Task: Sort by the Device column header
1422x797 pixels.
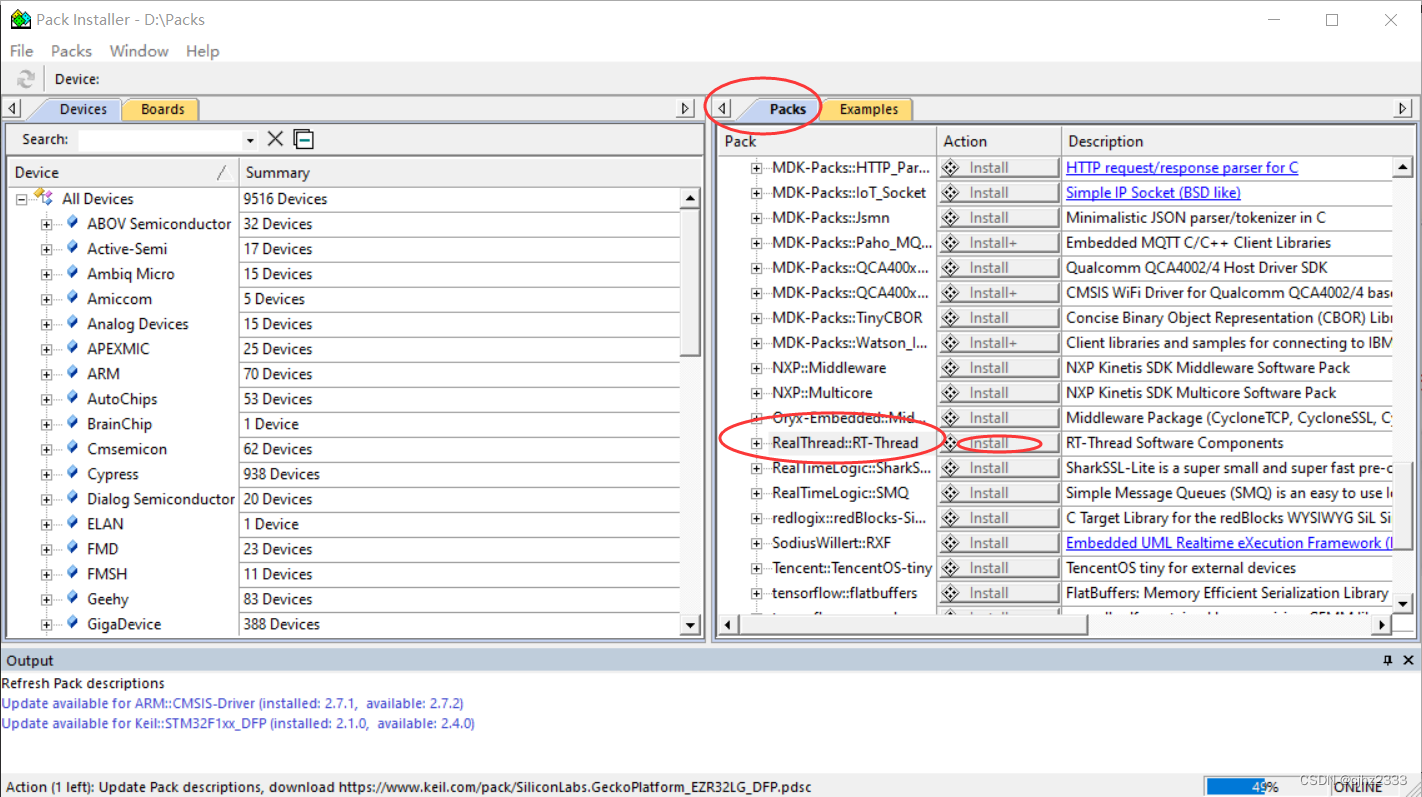Action: click(x=122, y=172)
